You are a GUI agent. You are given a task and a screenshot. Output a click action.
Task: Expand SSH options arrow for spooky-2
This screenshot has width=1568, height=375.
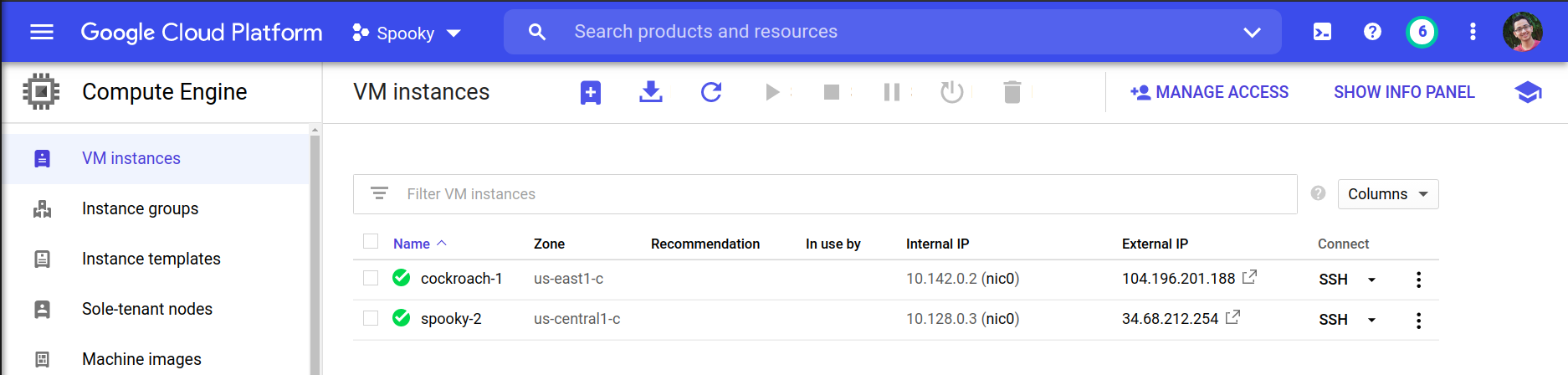pyautogui.click(x=1372, y=320)
